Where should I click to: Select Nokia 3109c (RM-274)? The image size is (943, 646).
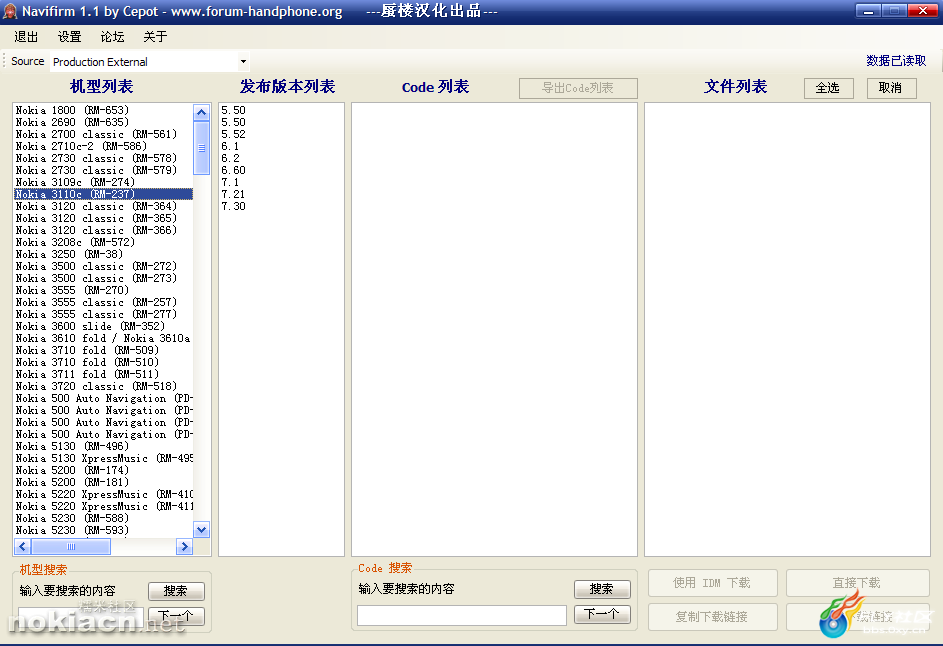(103, 182)
